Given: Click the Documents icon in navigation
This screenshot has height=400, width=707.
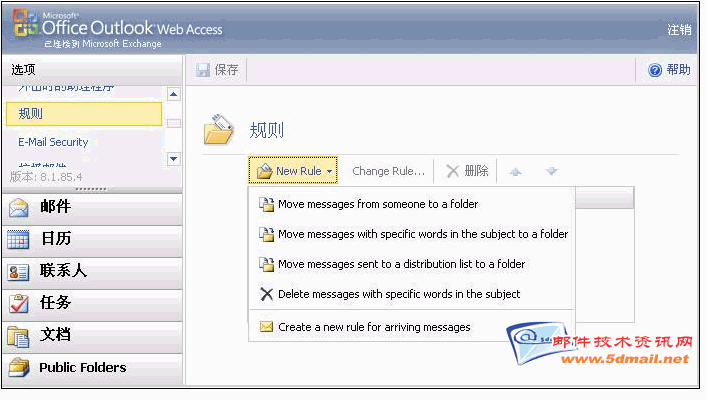Looking at the screenshot, I should tap(18, 335).
